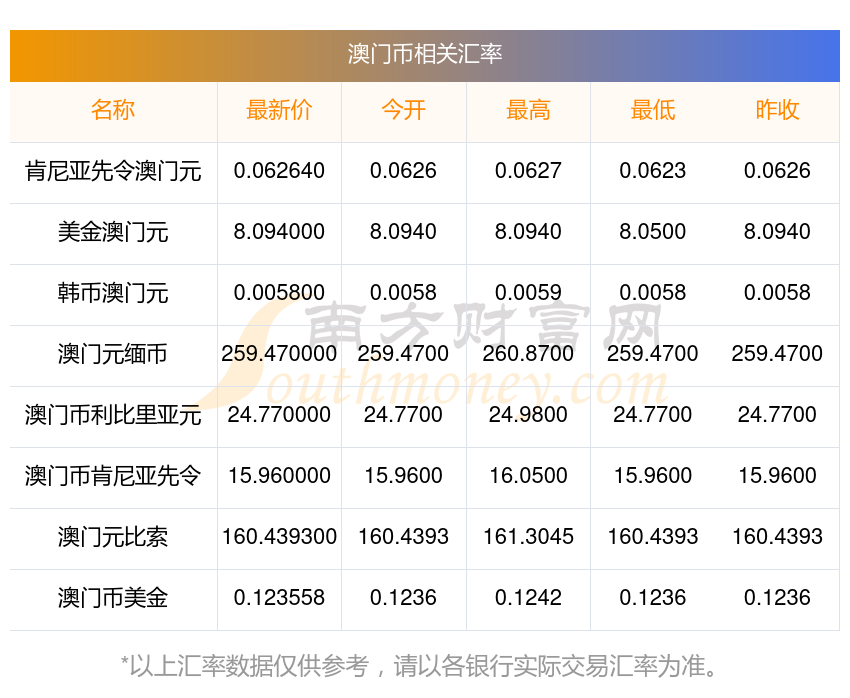Click the row name 澳门币肯尼亚先令
850x698 pixels.
click(x=113, y=476)
